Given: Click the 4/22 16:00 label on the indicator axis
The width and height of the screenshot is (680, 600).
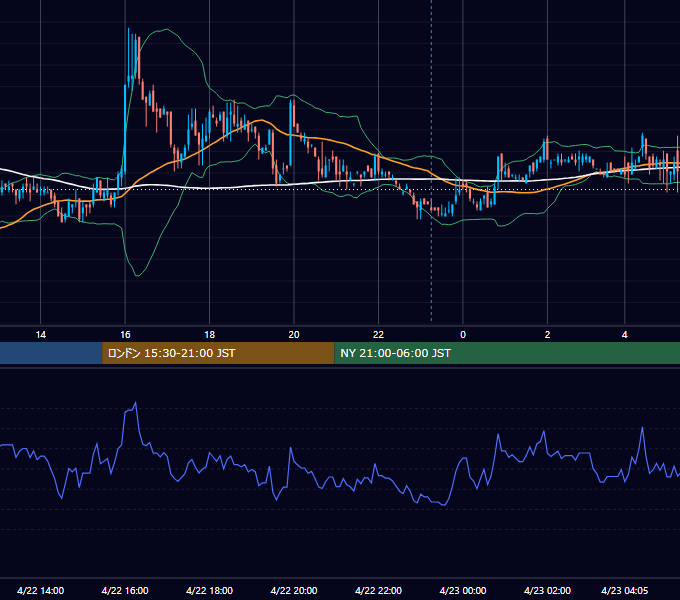Looking at the screenshot, I should 125,590.
